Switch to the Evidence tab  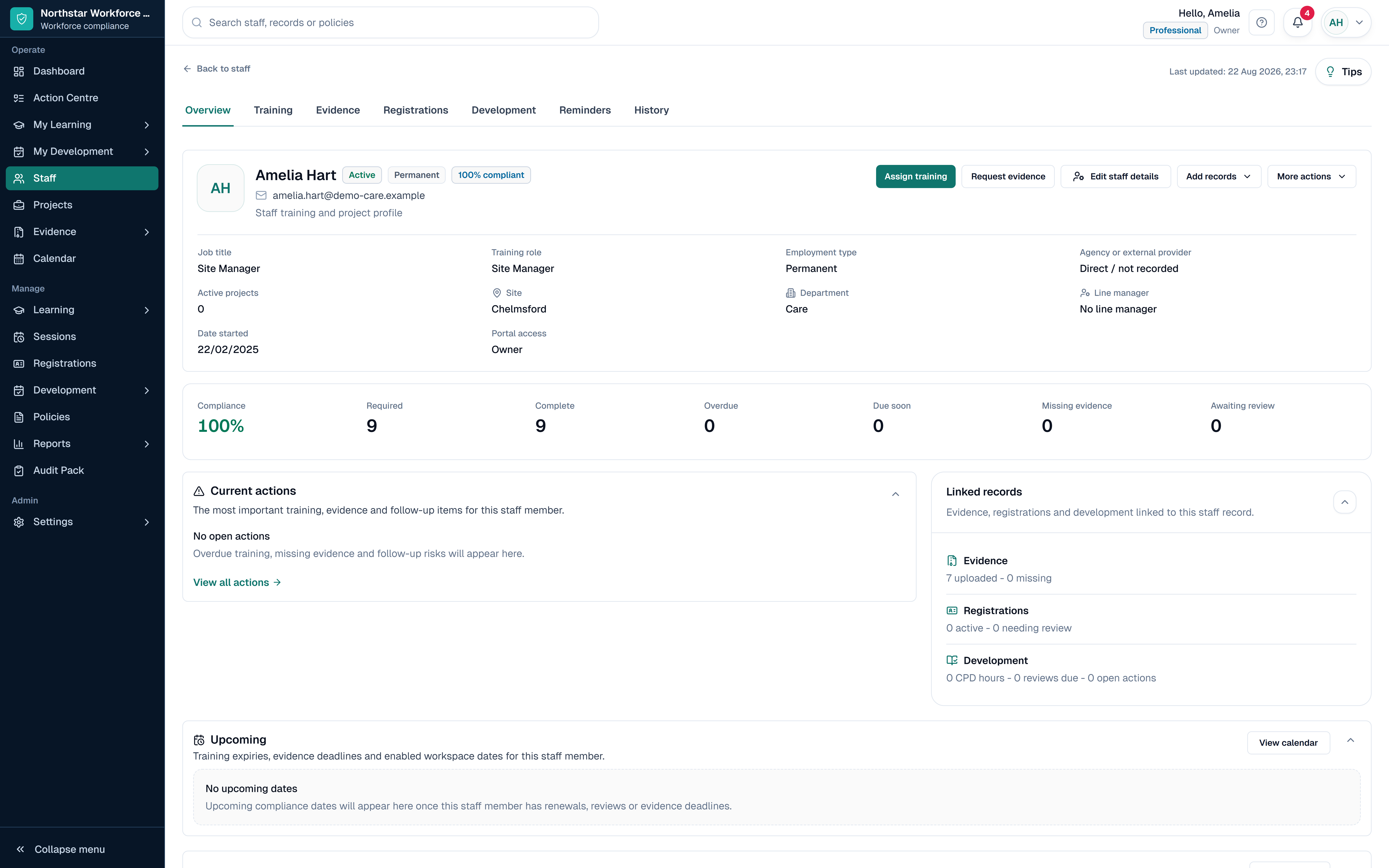point(338,110)
